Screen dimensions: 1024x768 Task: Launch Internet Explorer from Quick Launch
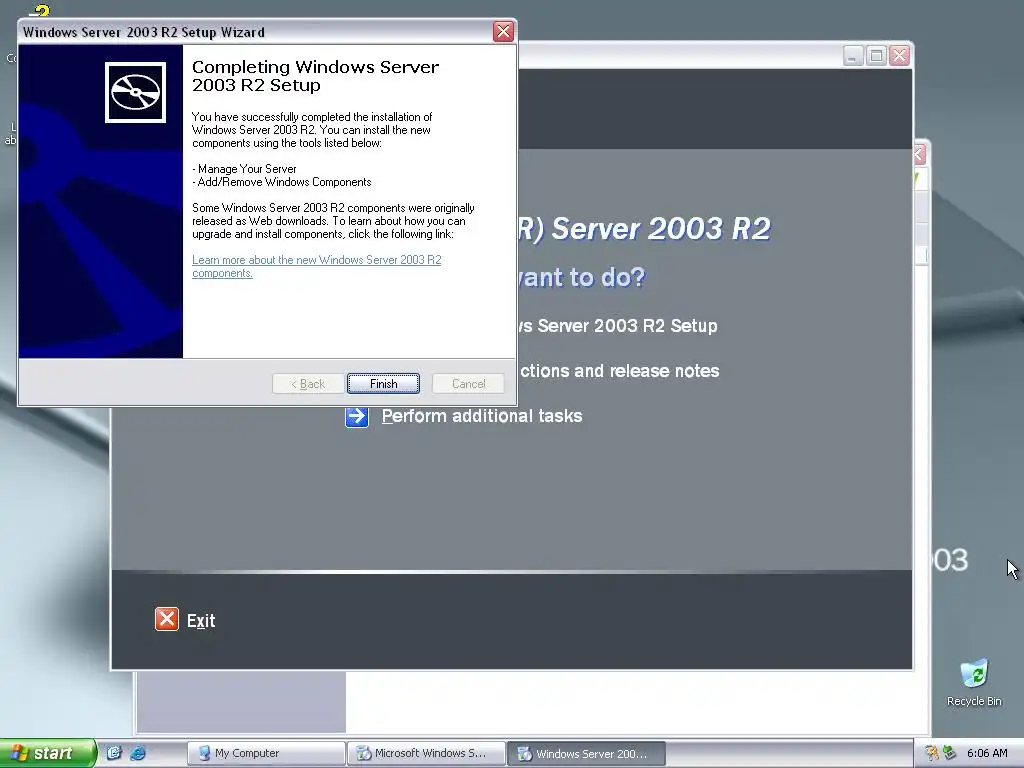click(138, 753)
